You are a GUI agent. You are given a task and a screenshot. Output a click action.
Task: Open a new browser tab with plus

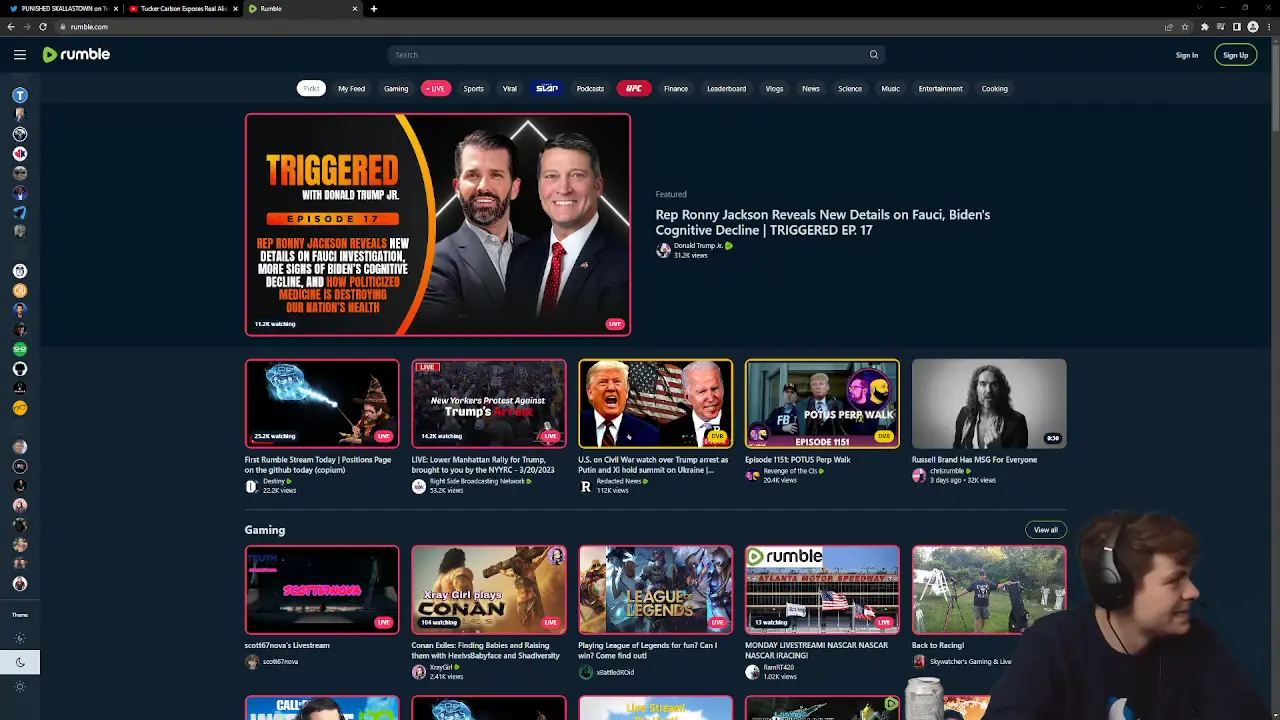pyautogui.click(x=374, y=9)
